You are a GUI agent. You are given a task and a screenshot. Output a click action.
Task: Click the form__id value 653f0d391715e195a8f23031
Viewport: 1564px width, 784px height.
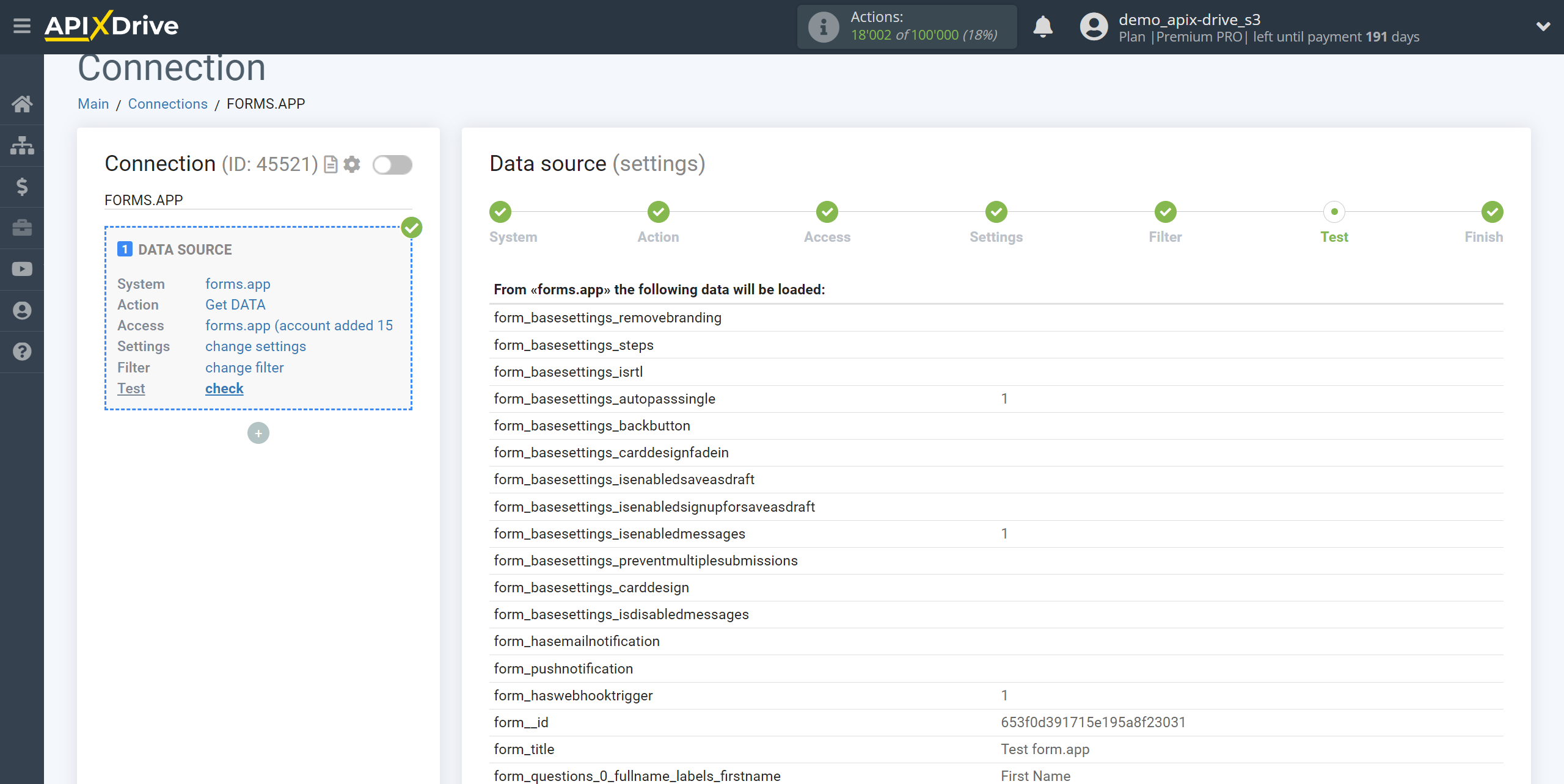(x=1093, y=722)
